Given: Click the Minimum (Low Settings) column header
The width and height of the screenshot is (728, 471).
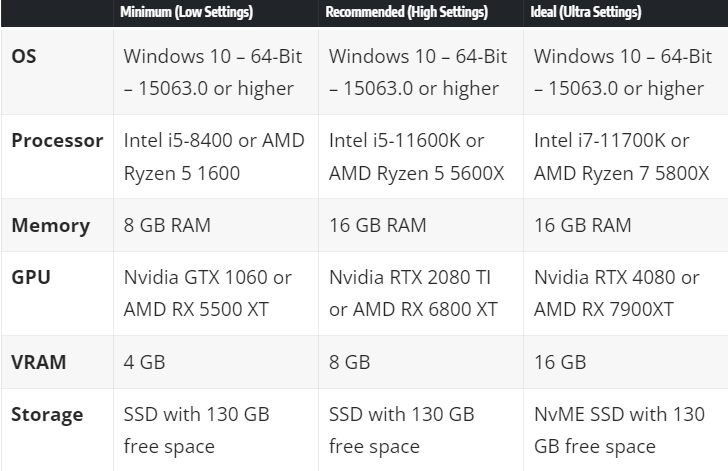Looking at the screenshot, I should click(186, 13).
